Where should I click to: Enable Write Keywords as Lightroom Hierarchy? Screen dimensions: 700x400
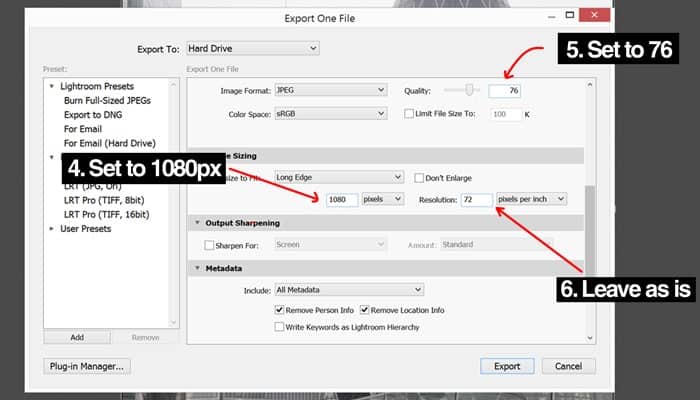[x=279, y=327]
